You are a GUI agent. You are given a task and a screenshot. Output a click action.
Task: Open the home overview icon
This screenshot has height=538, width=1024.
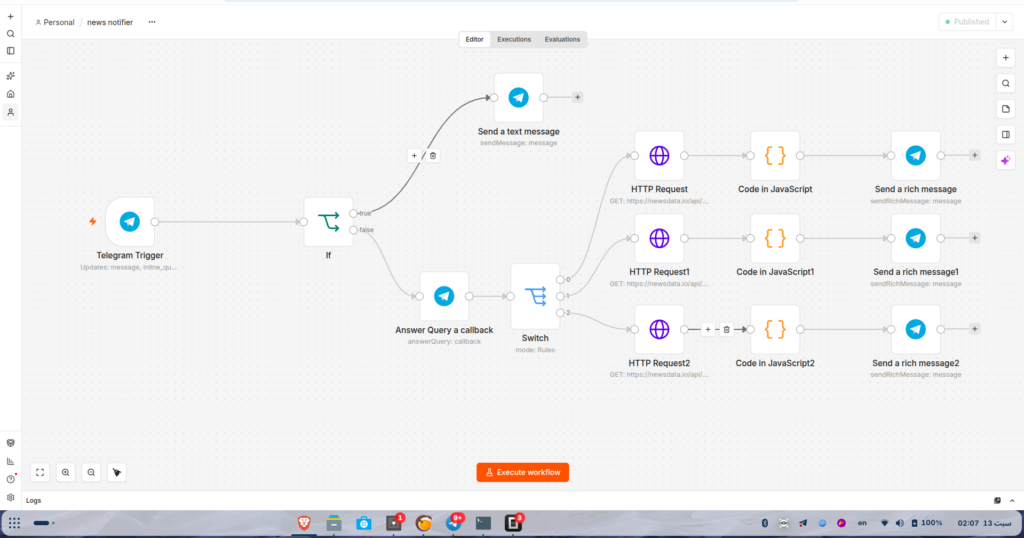tap(10, 94)
